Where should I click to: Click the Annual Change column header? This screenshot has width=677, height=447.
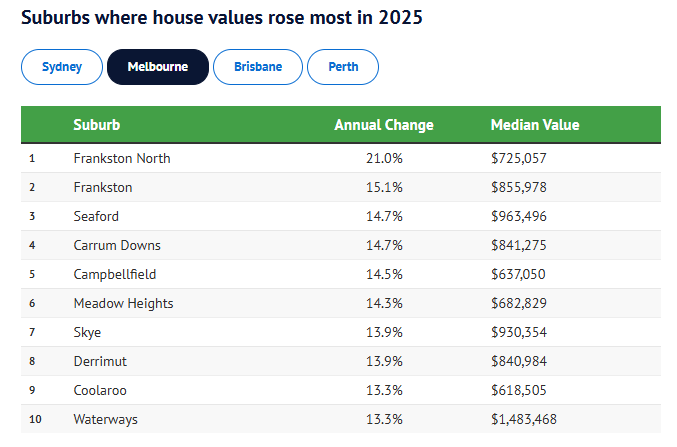point(383,125)
